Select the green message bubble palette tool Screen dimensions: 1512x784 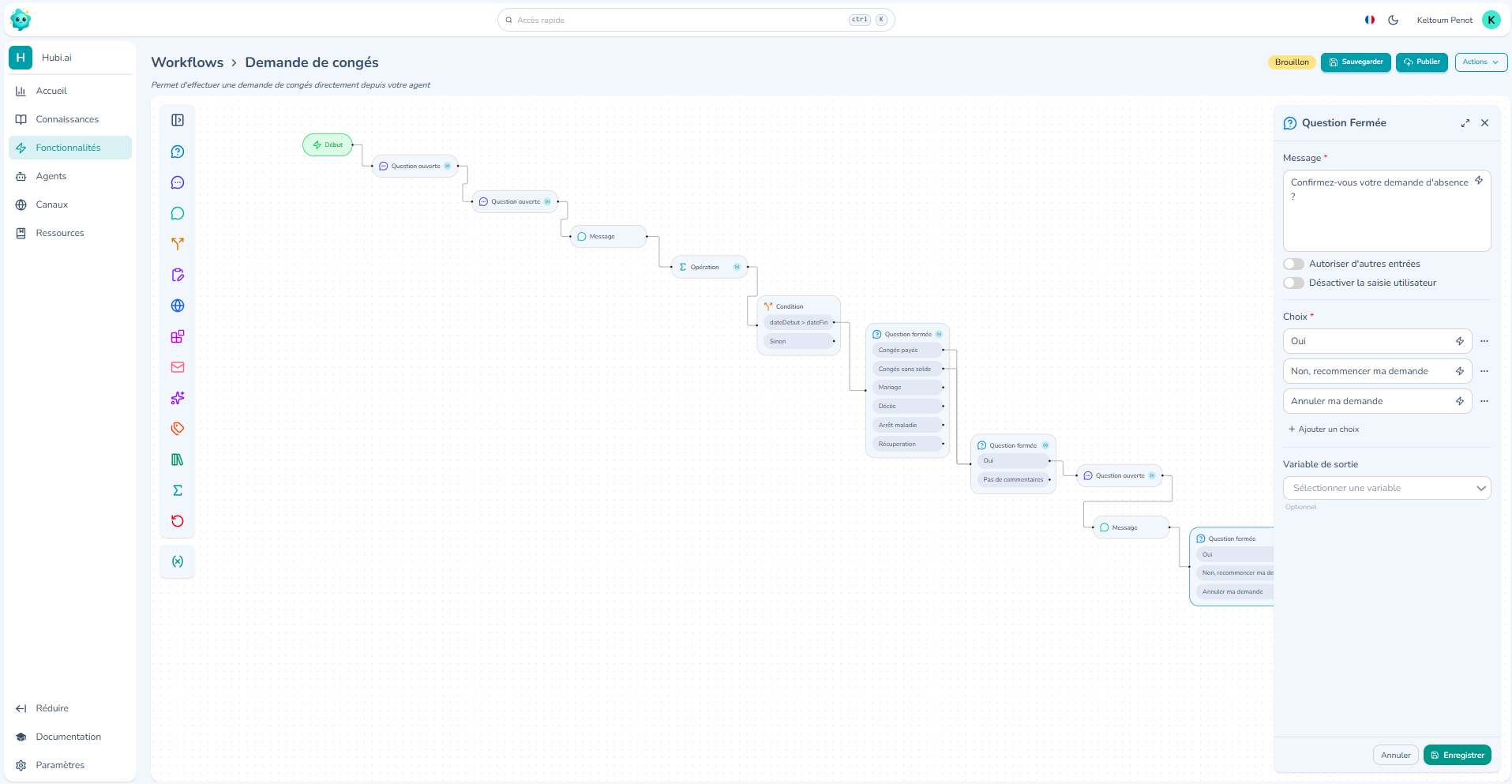(178, 213)
